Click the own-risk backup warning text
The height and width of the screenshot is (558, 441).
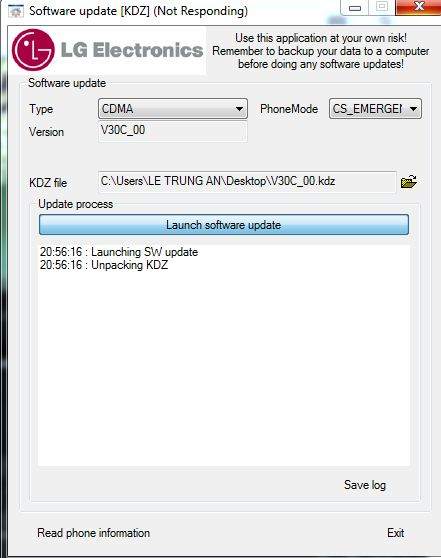(x=321, y=51)
